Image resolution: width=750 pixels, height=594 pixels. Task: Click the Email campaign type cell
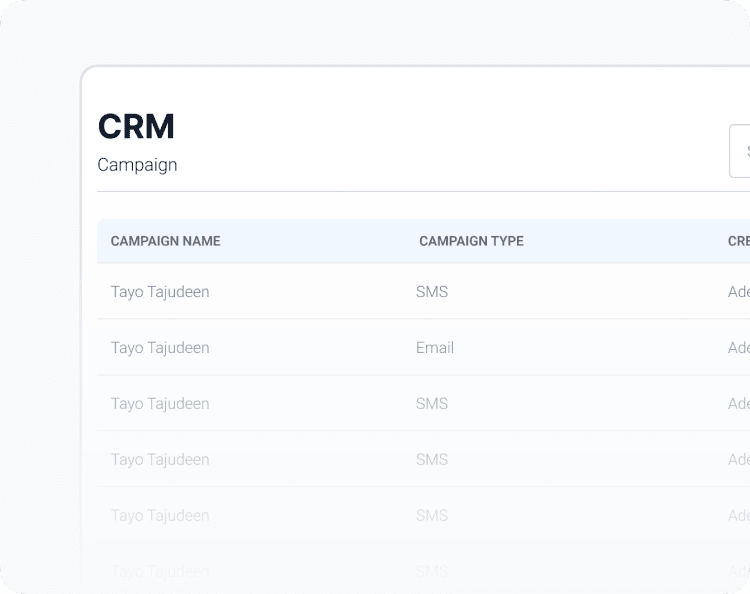(x=435, y=348)
